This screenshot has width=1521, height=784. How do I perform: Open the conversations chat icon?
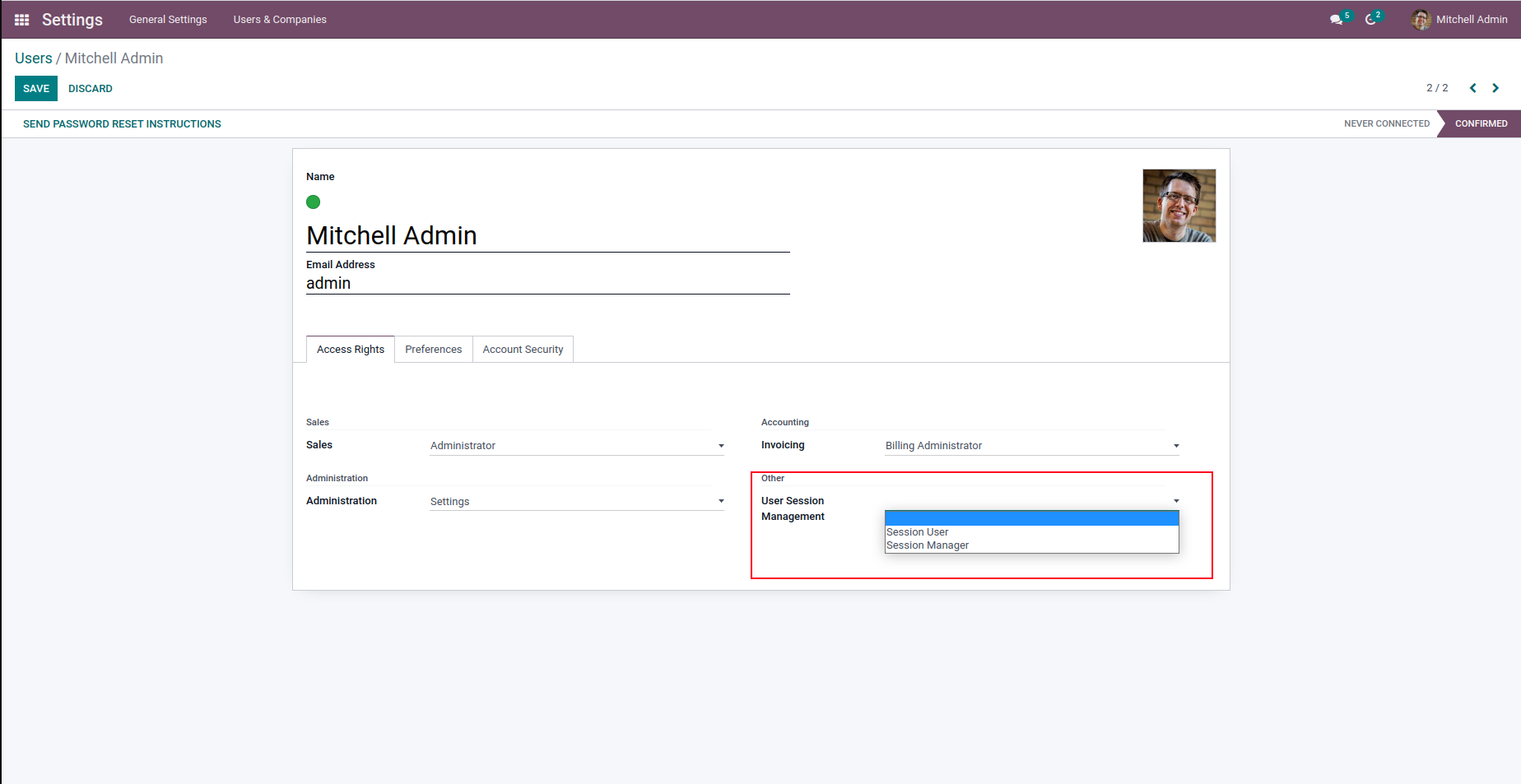[x=1336, y=20]
